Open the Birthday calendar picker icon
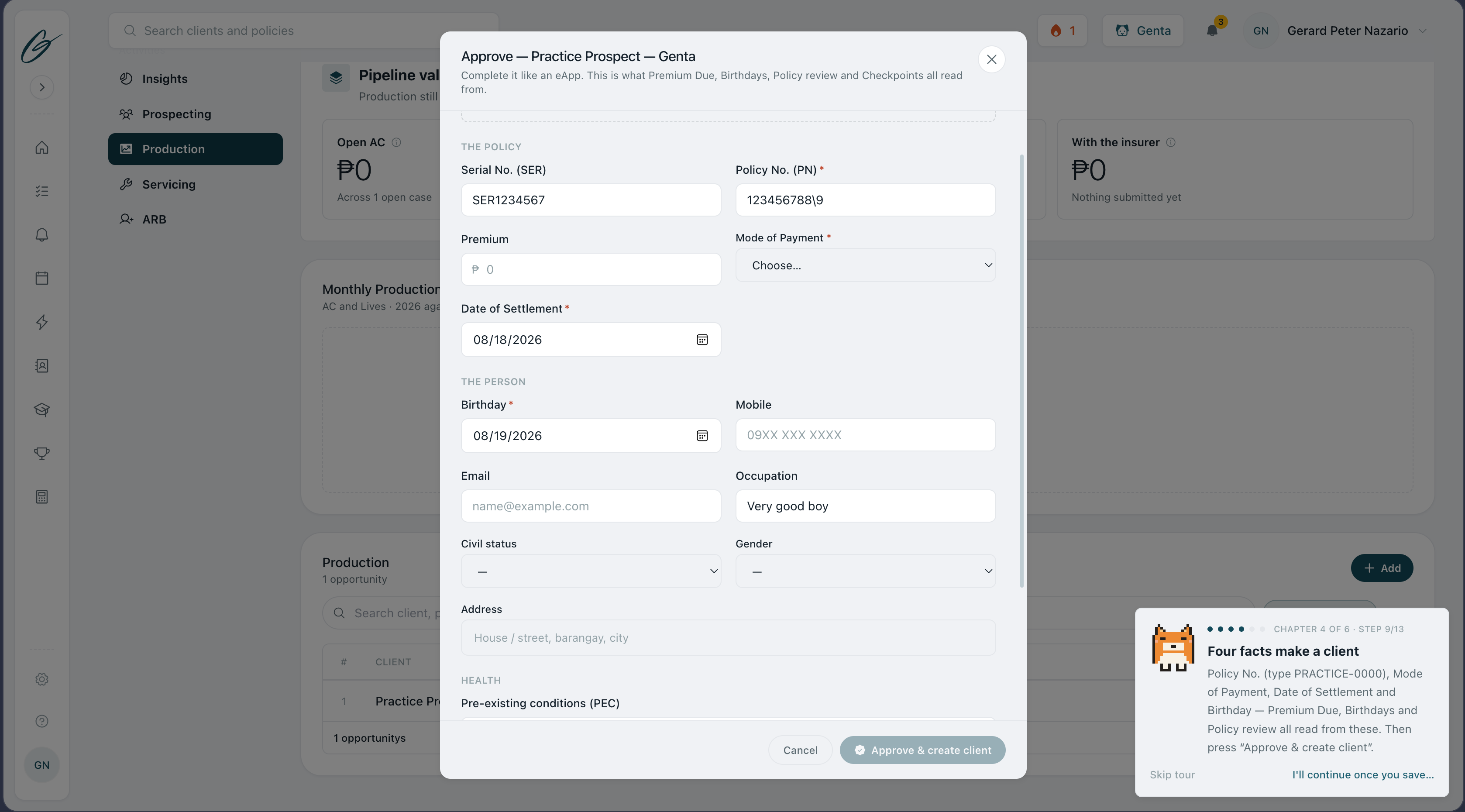Viewport: 1465px width, 812px height. click(702, 436)
